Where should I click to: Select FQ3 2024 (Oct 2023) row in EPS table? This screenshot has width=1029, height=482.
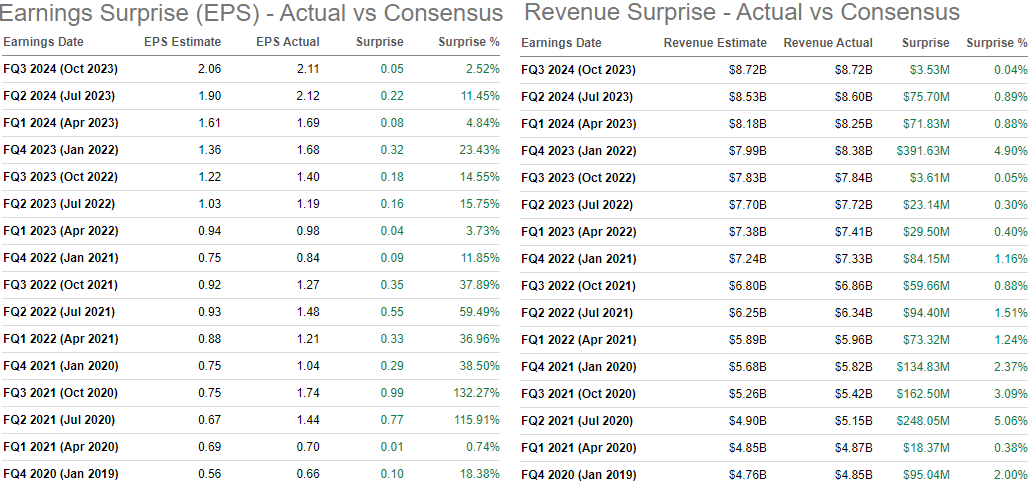pos(60,69)
